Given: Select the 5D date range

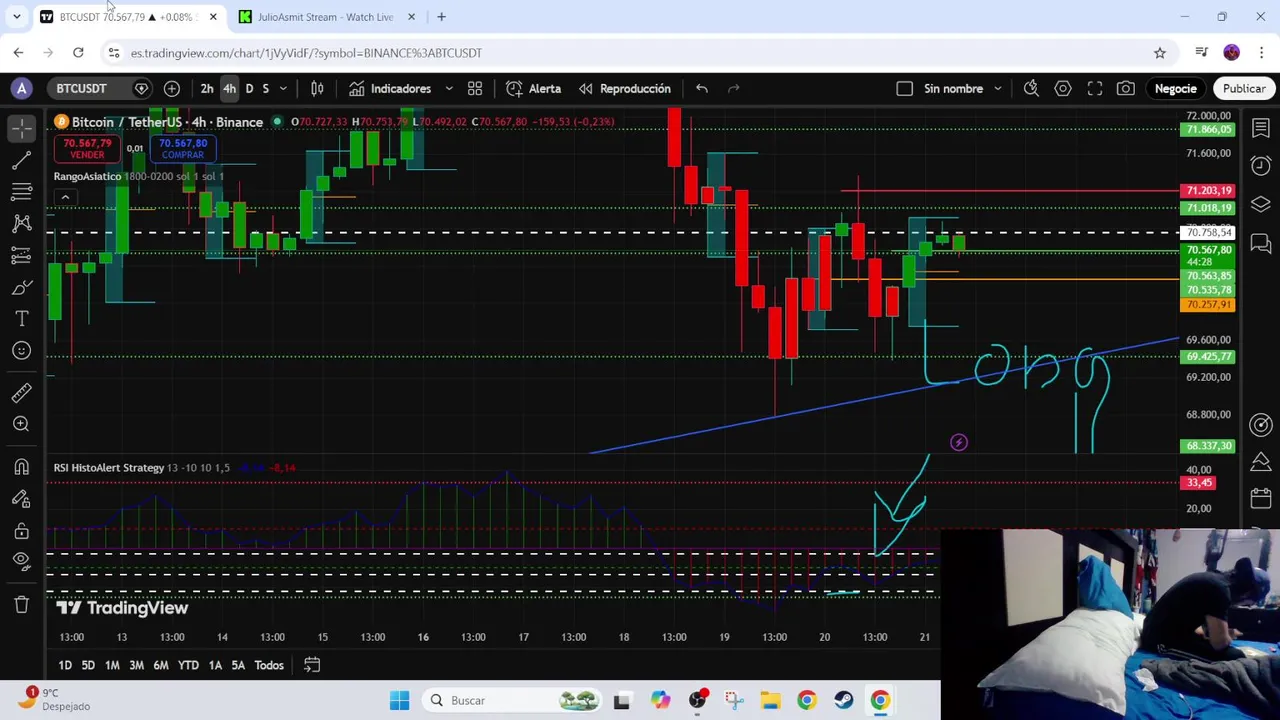Looking at the screenshot, I should click(88, 665).
